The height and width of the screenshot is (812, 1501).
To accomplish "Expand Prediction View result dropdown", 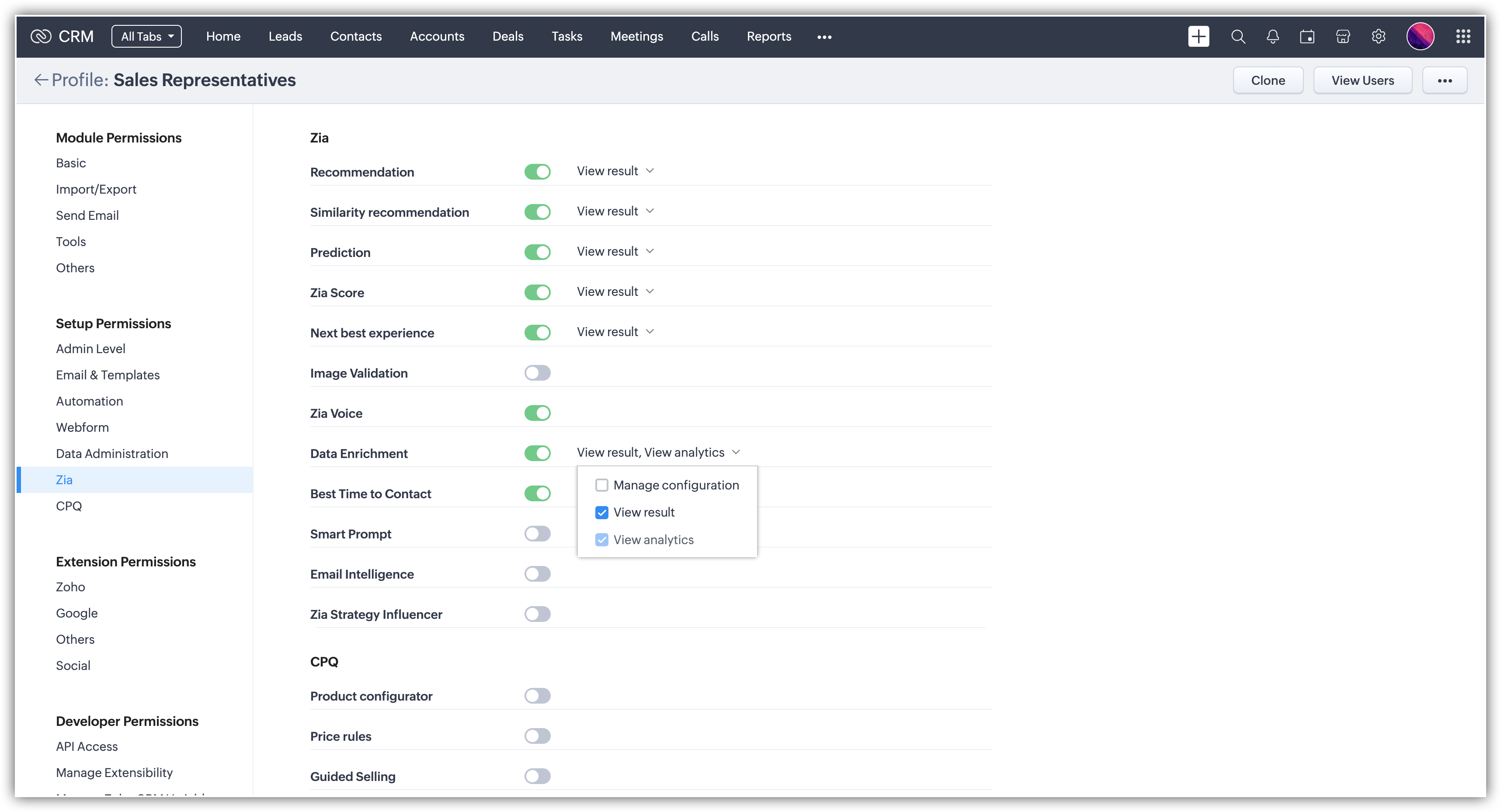I will (x=615, y=252).
